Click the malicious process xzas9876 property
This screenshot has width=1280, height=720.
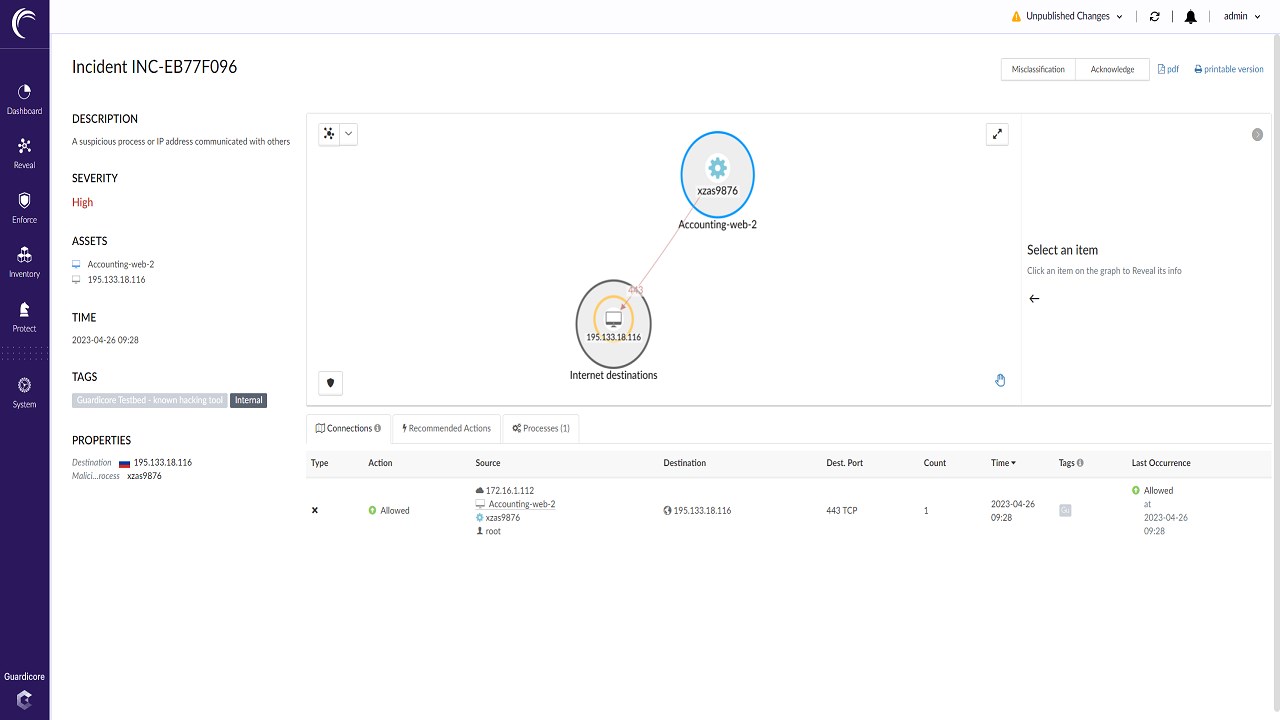144,476
